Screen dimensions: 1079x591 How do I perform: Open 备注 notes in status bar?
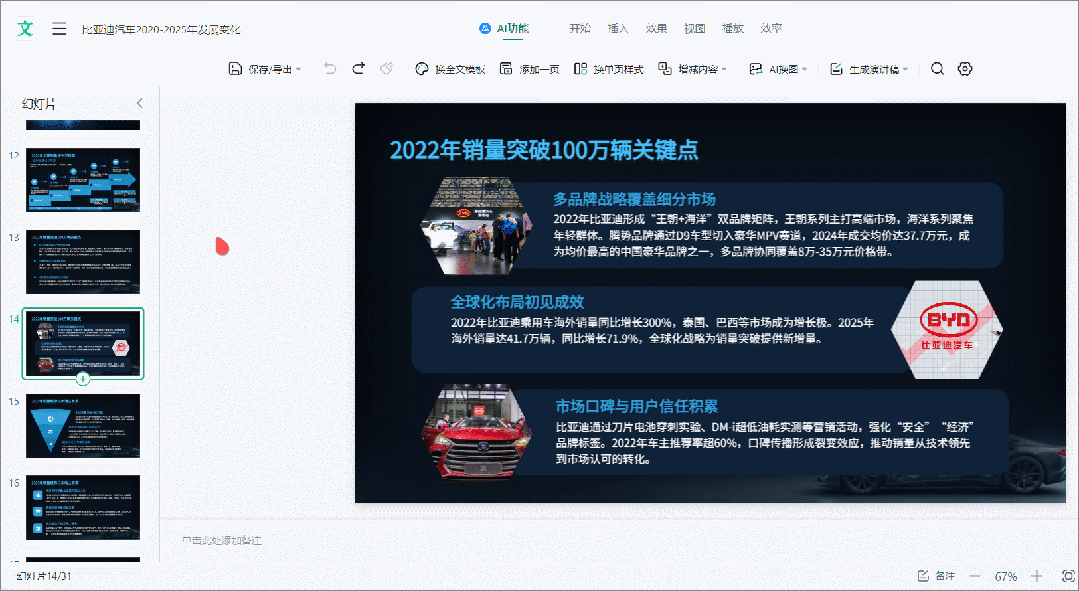coord(937,576)
